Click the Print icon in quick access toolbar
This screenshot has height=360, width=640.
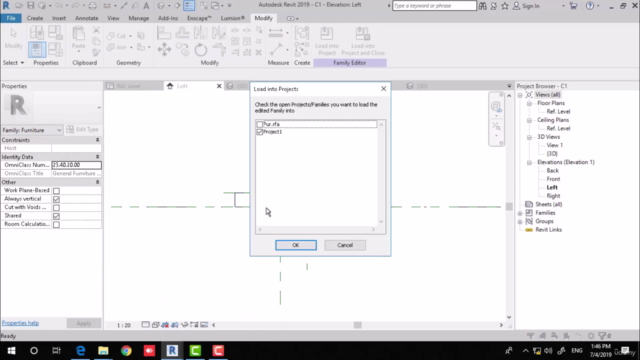click(x=93, y=6)
